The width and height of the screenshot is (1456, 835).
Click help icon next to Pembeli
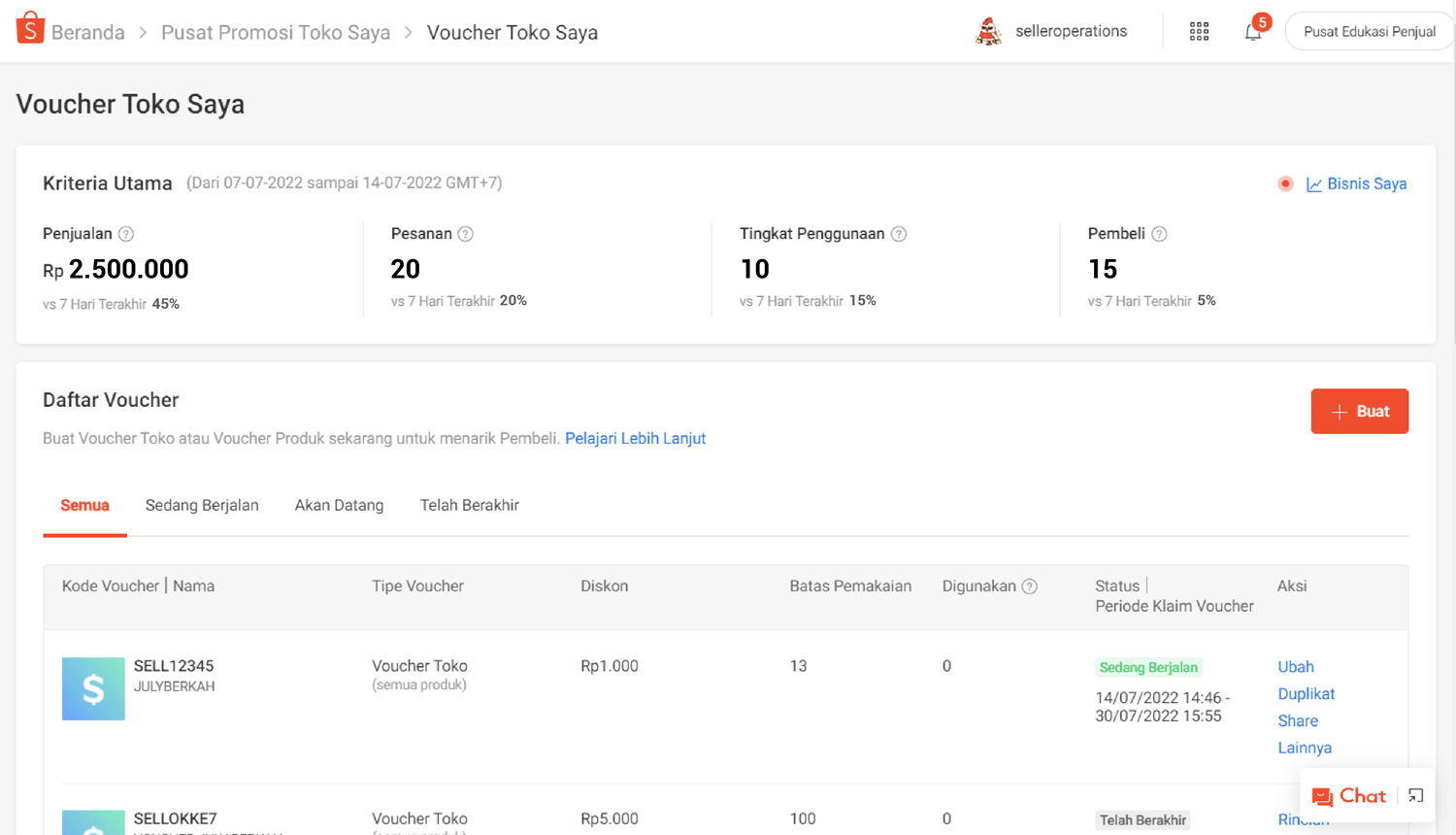1159,234
